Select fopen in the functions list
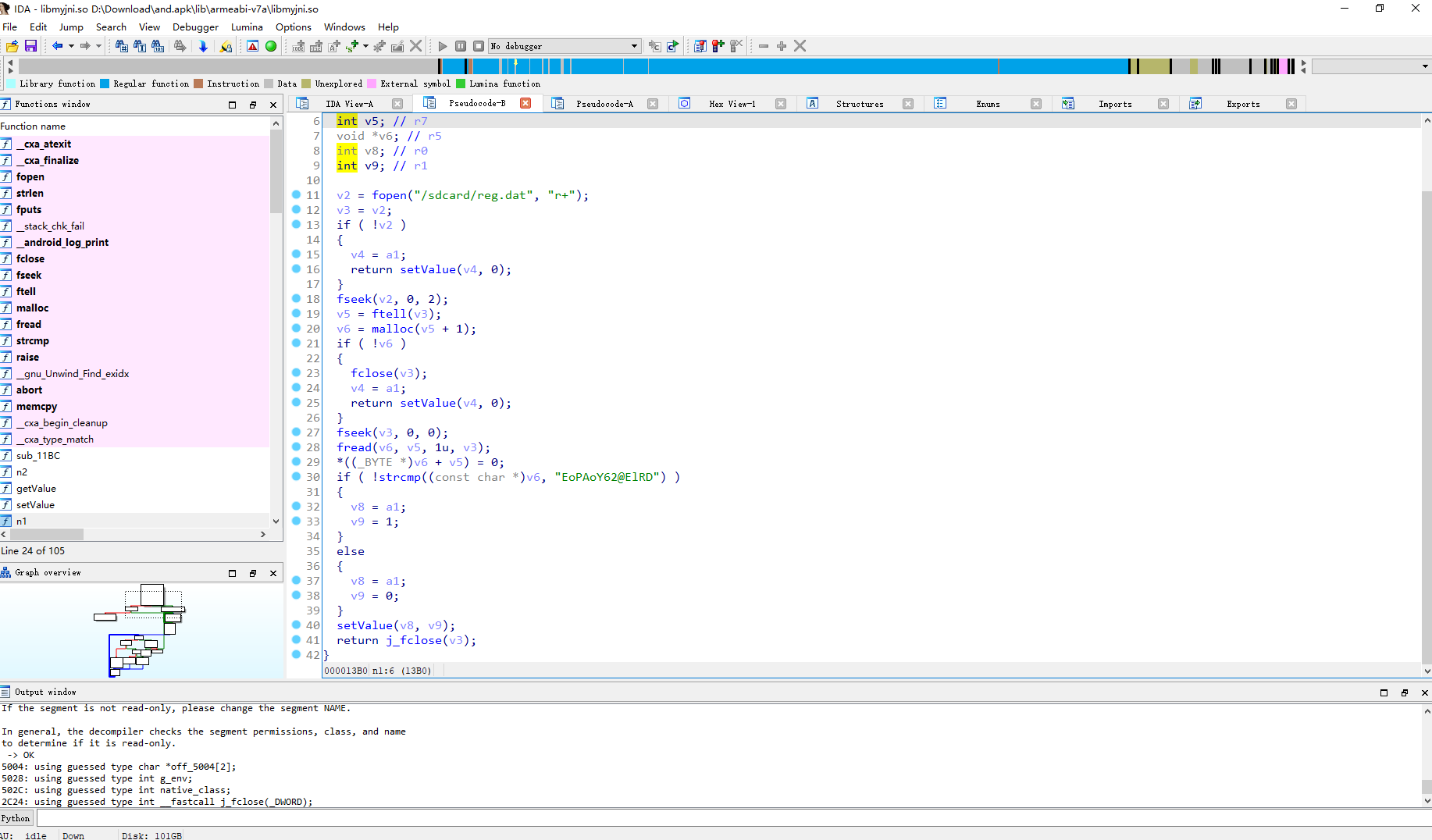1432x840 pixels. click(x=30, y=177)
